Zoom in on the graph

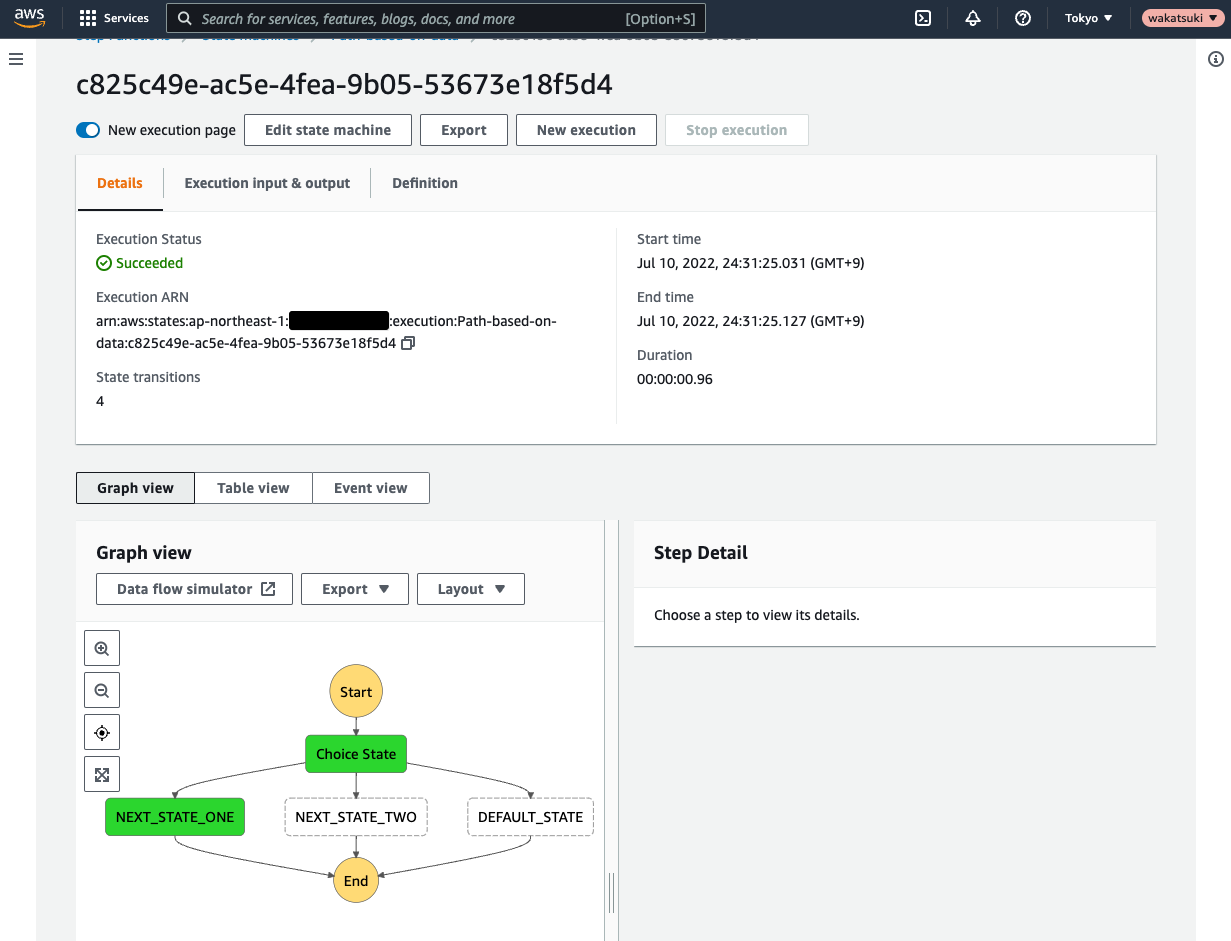tap(102, 648)
